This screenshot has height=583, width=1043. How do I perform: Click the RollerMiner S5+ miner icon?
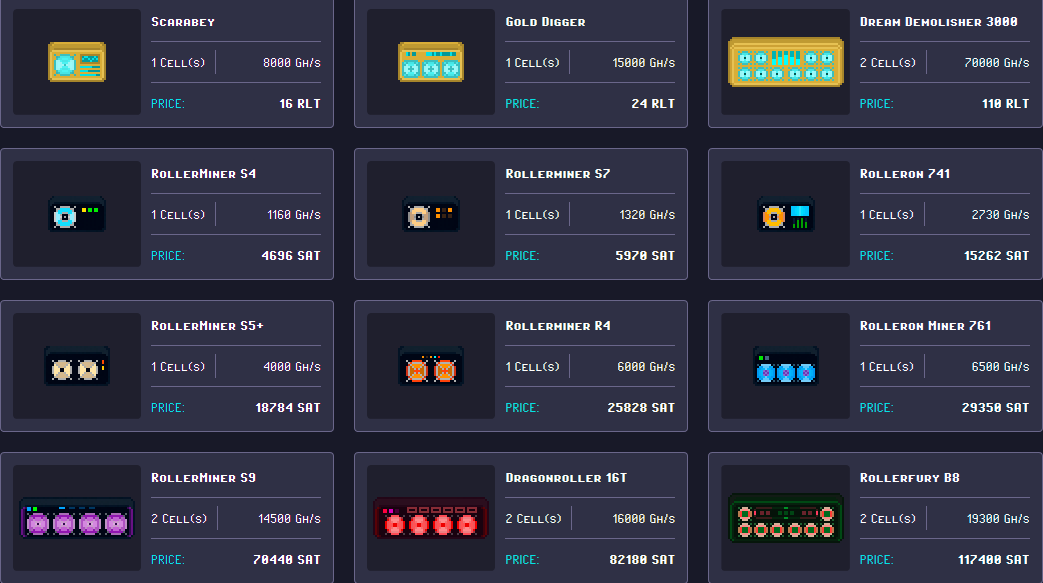(77, 366)
